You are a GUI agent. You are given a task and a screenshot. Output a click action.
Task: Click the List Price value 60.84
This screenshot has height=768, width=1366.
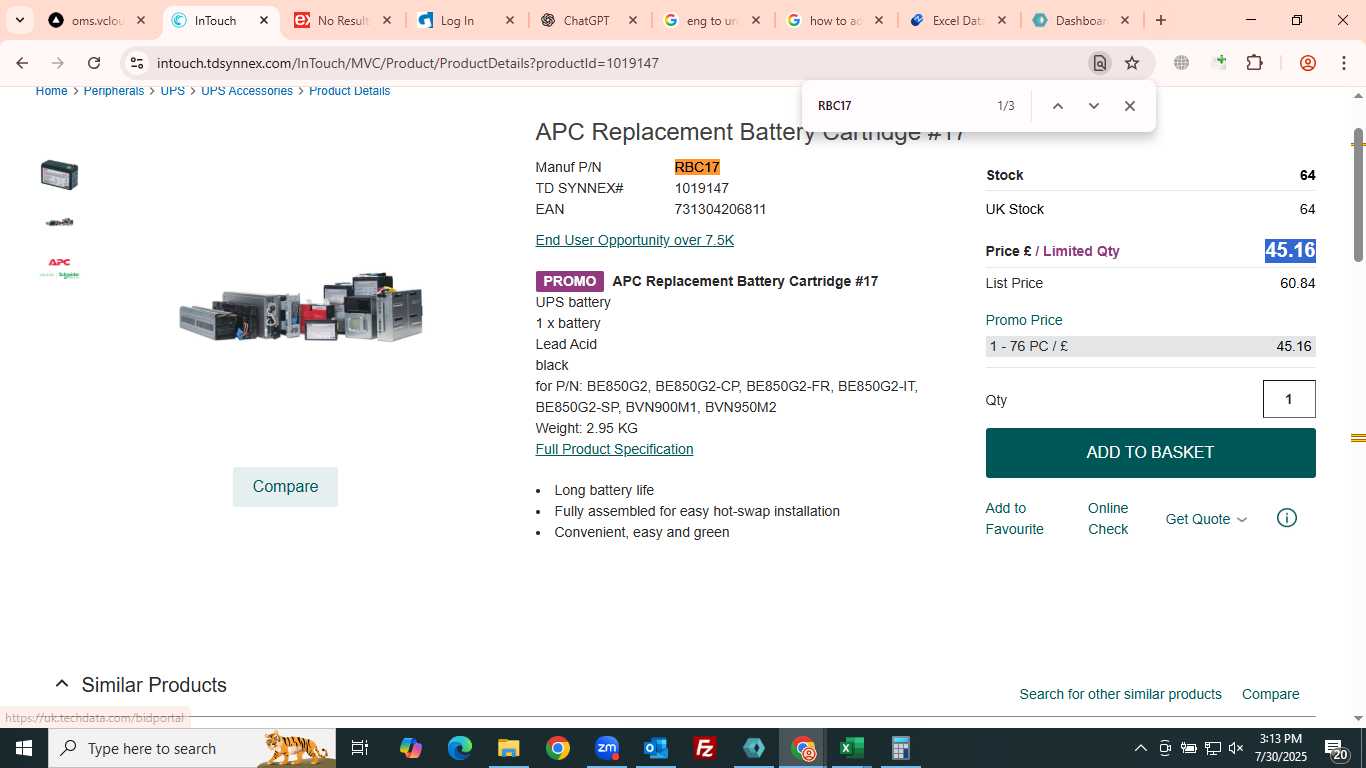coord(1298,283)
